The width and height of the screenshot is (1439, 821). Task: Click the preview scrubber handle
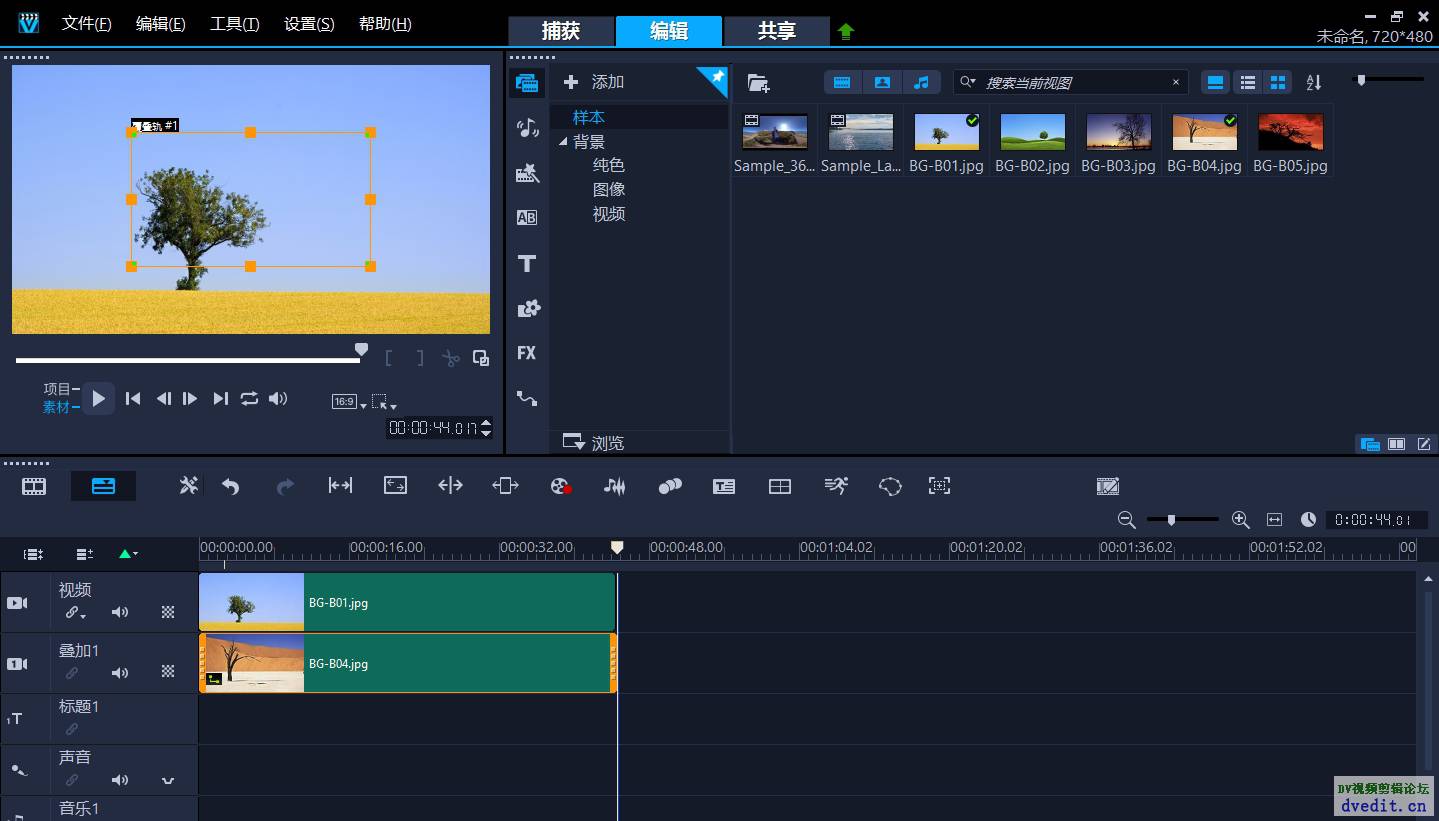coord(362,350)
